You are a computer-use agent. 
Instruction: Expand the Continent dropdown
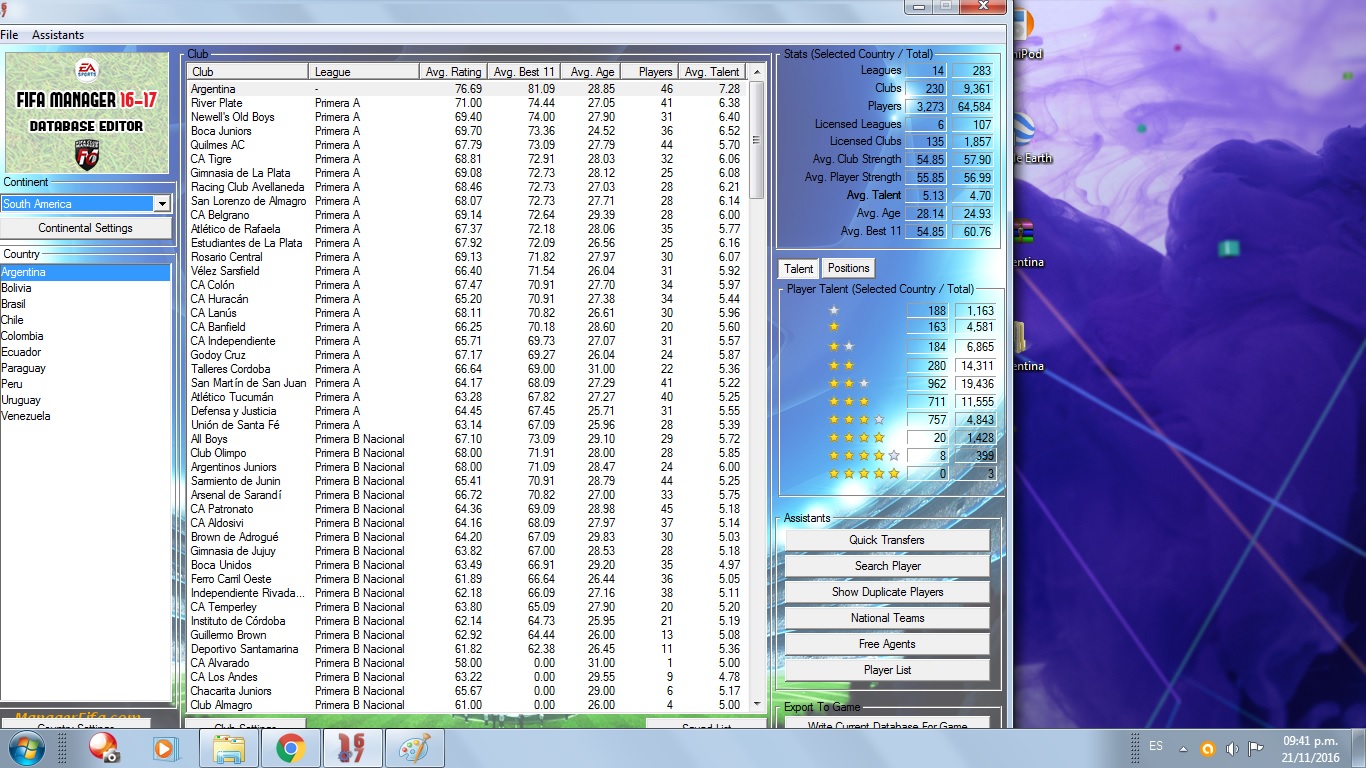click(x=162, y=204)
